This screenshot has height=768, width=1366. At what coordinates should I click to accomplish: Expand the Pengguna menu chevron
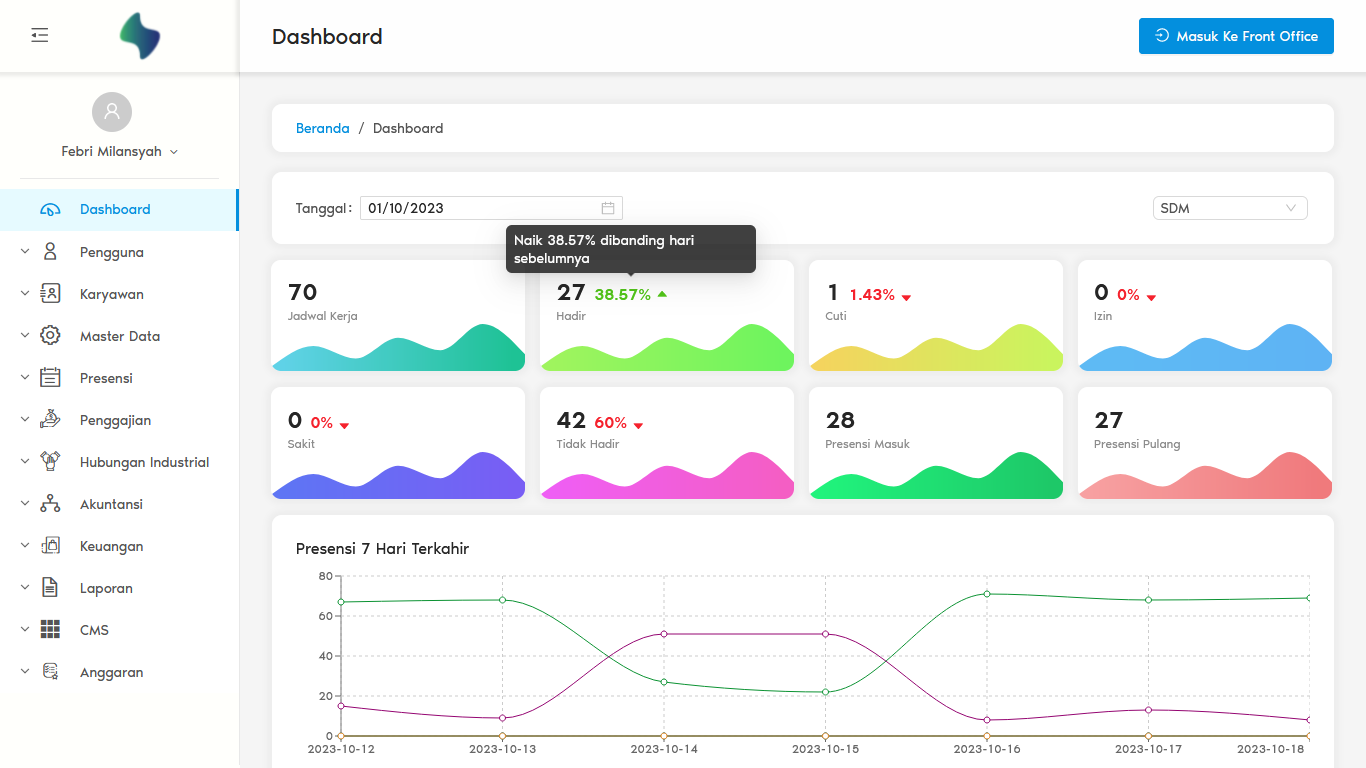click(25, 252)
